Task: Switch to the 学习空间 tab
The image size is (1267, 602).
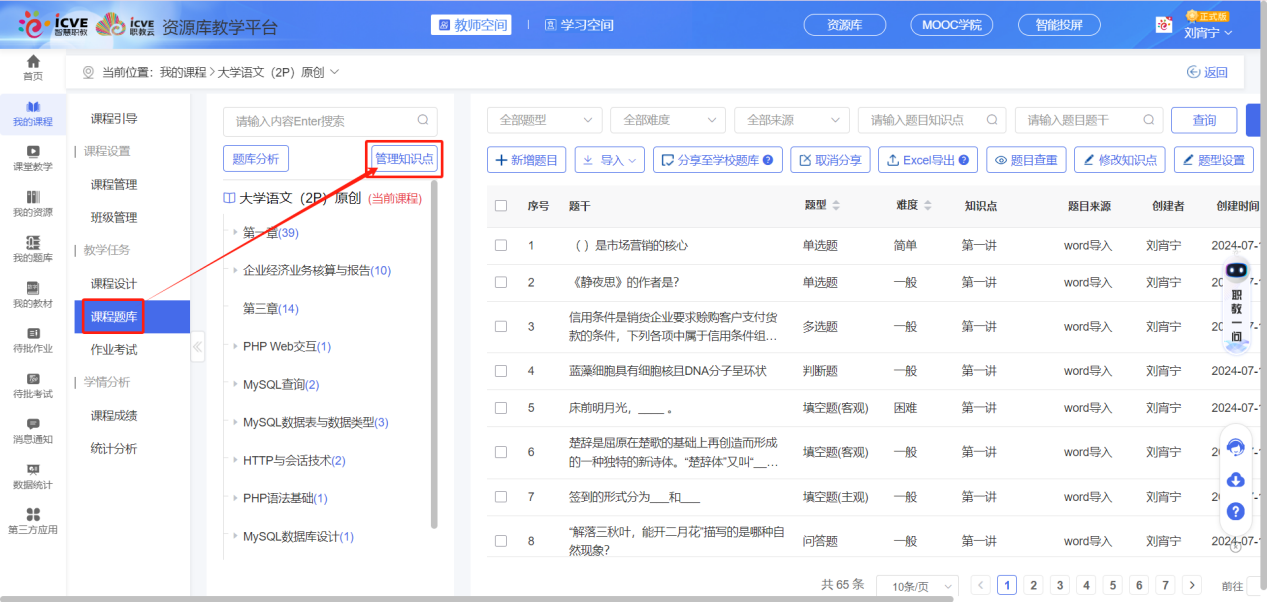Action: coord(577,24)
